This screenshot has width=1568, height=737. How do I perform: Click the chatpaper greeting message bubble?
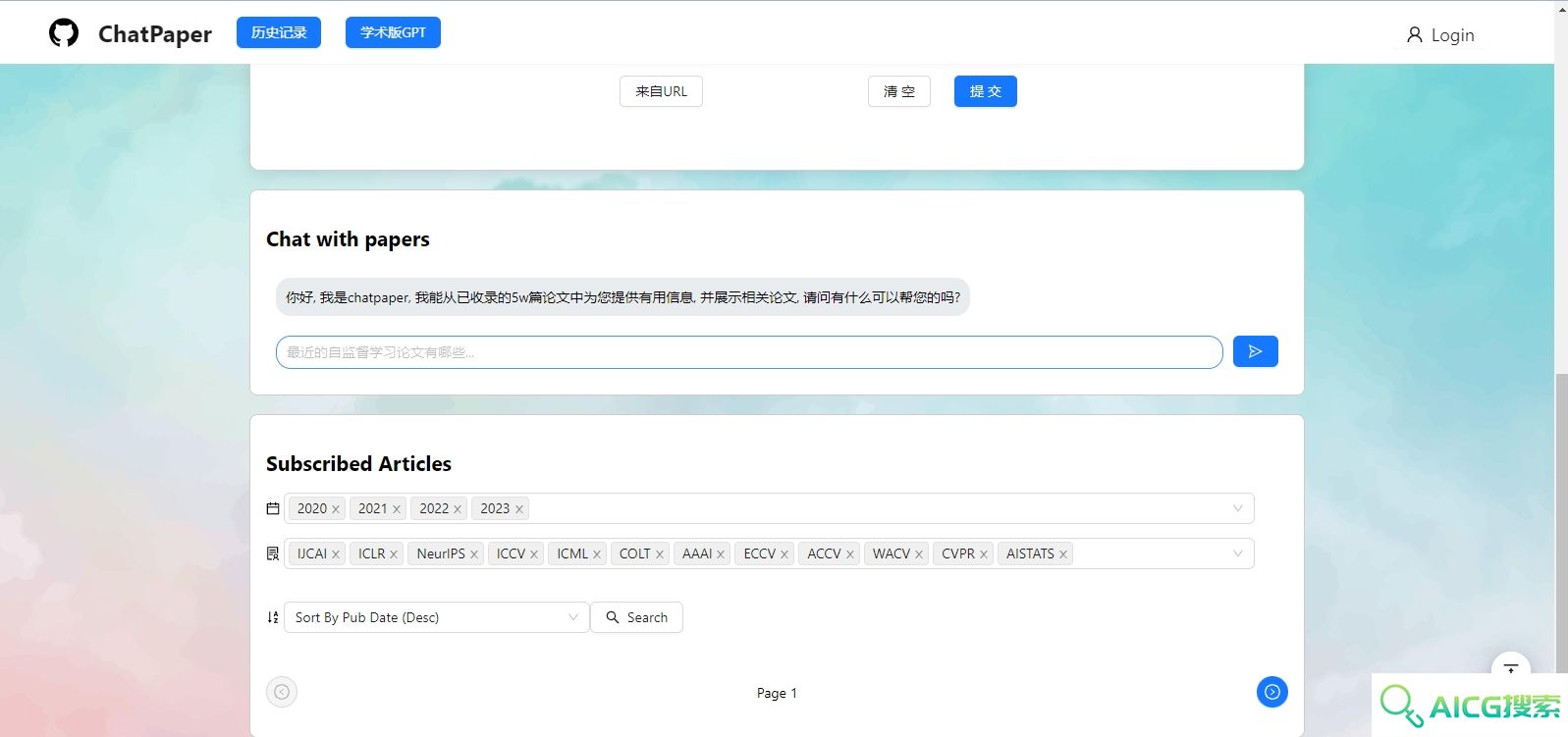(622, 297)
